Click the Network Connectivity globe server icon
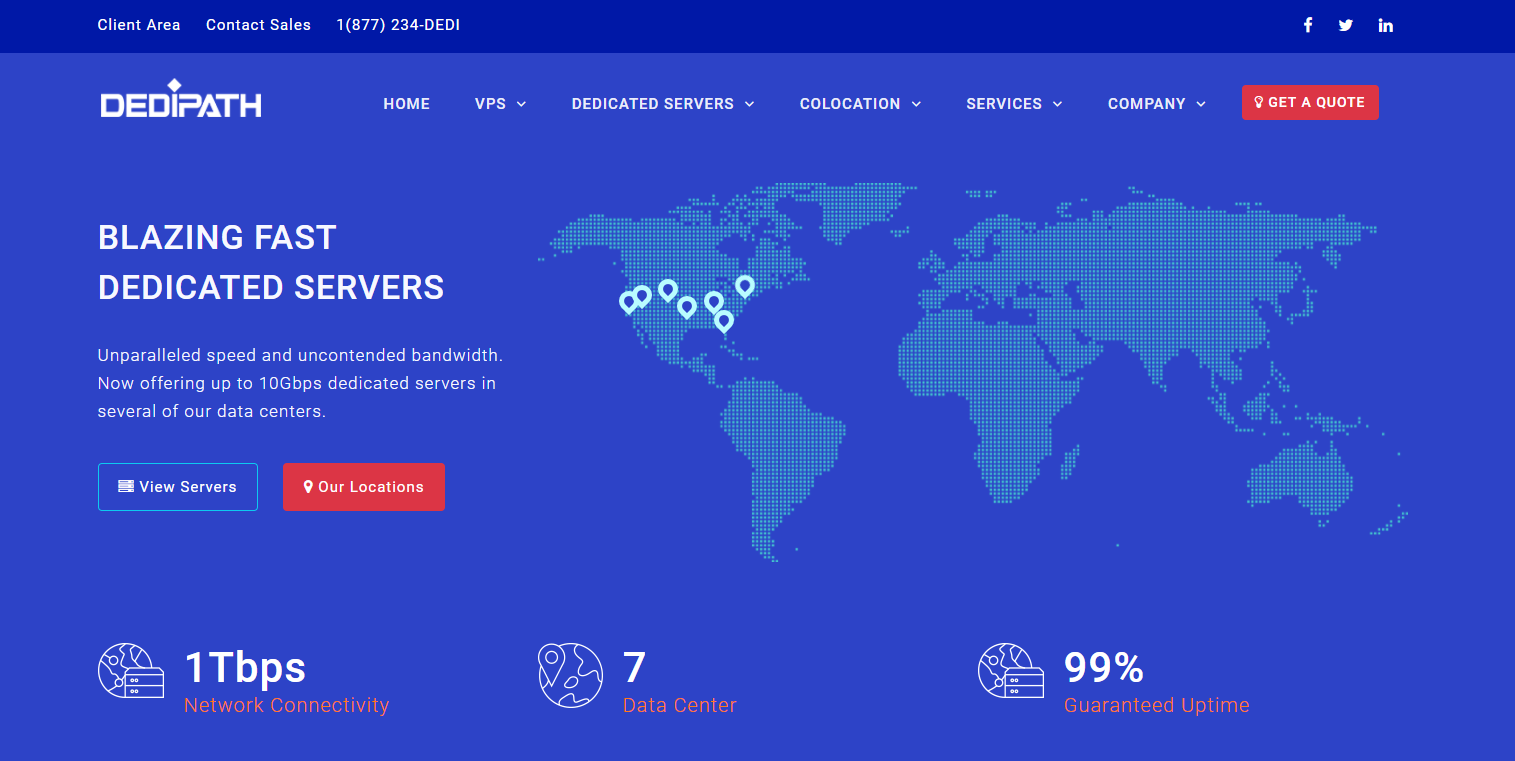 [131, 671]
